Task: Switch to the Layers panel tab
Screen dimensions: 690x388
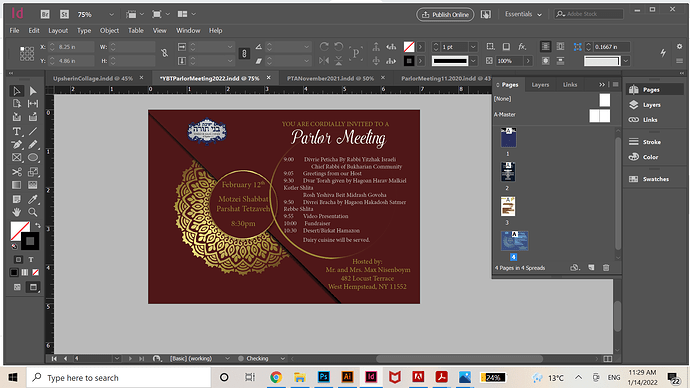Action: [x=540, y=84]
